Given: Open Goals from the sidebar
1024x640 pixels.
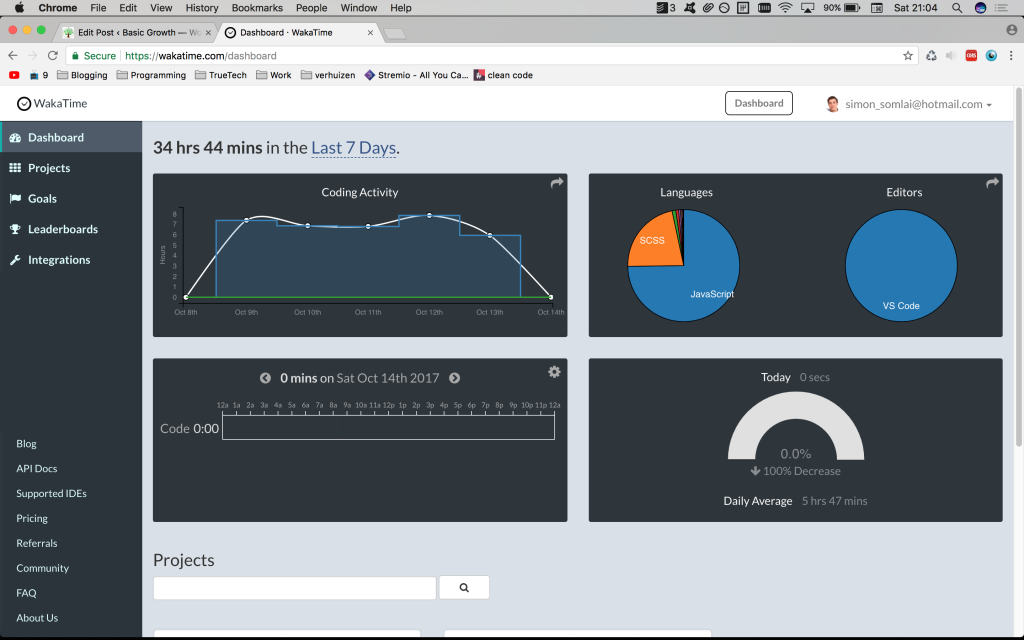Looking at the screenshot, I should click(42, 199).
